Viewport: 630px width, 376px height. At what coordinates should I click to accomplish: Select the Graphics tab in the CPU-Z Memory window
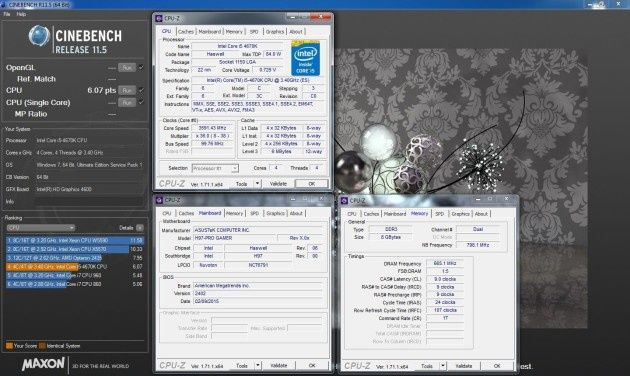tap(460, 214)
